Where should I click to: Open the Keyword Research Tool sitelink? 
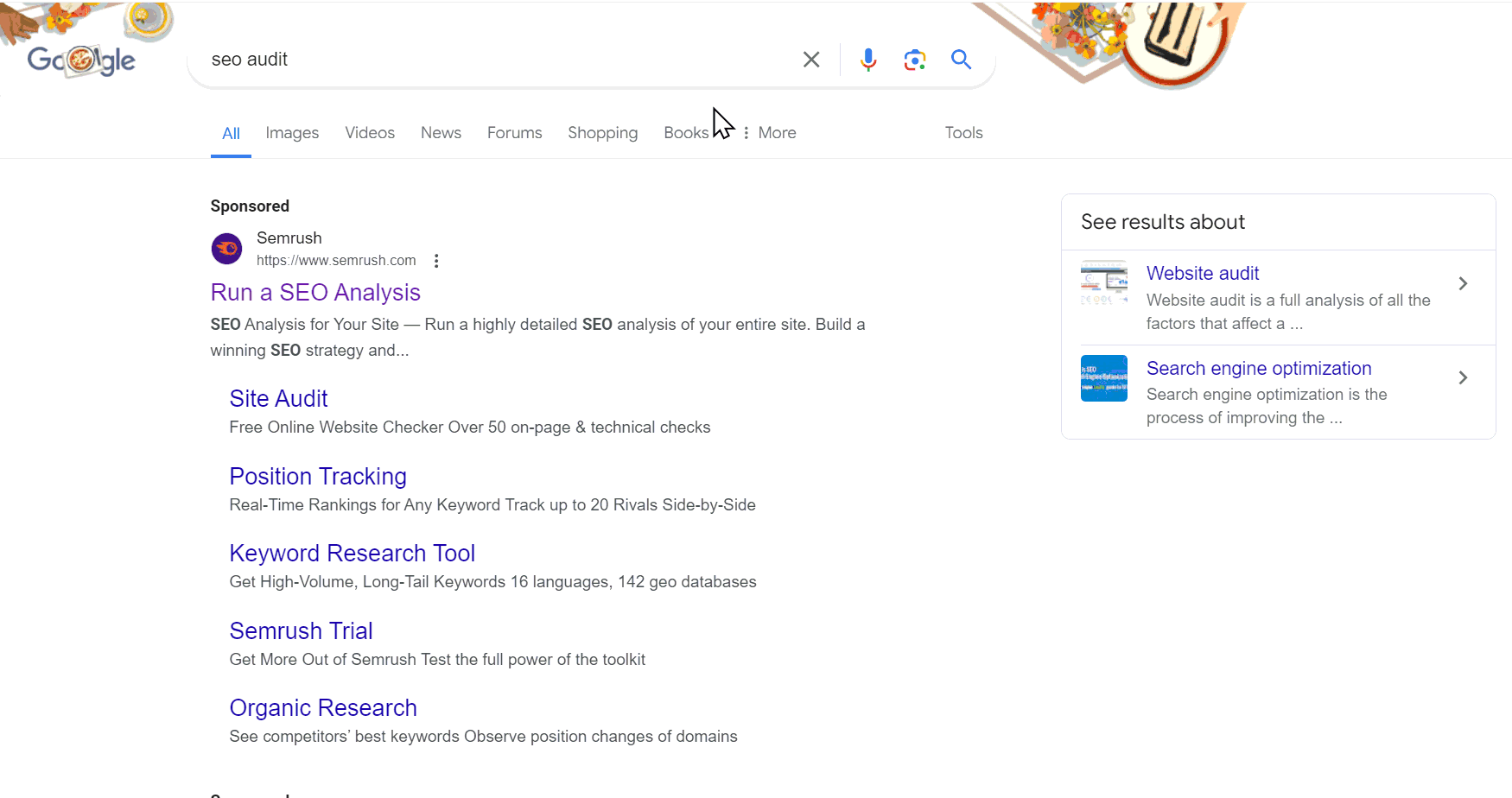(x=353, y=554)
